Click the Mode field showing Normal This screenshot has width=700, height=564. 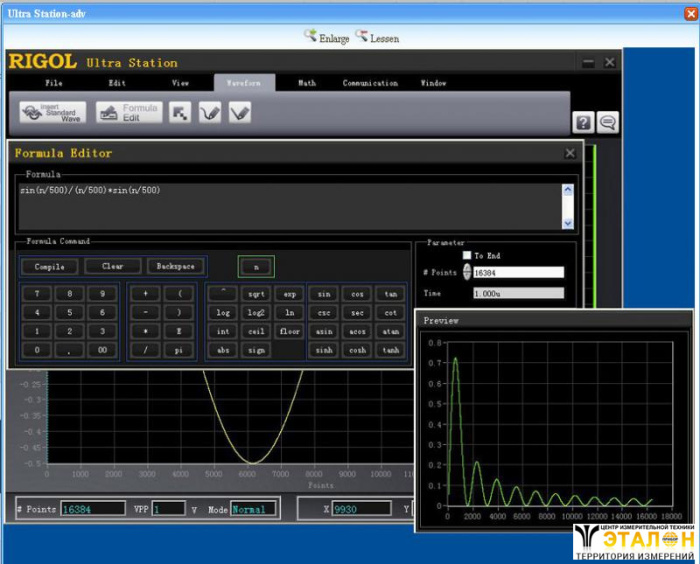(254, 509)
